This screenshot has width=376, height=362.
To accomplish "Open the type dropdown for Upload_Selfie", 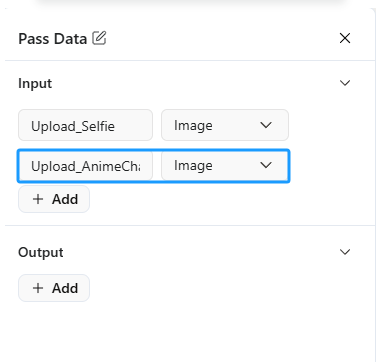I will 225,125.
